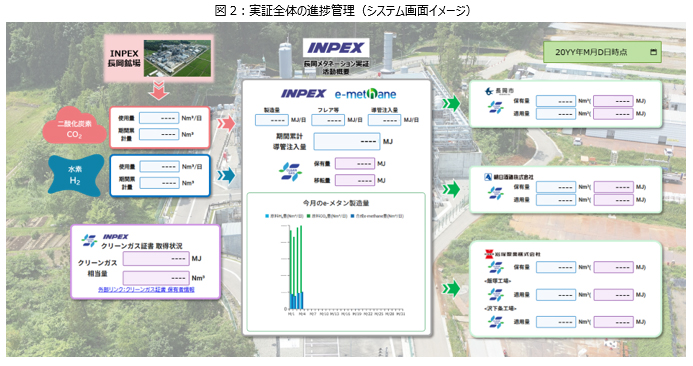This screenshot has height=366, width=693.
Task: Click the clean gas logo in 朝日酒造 card
Action: [495, 193]
